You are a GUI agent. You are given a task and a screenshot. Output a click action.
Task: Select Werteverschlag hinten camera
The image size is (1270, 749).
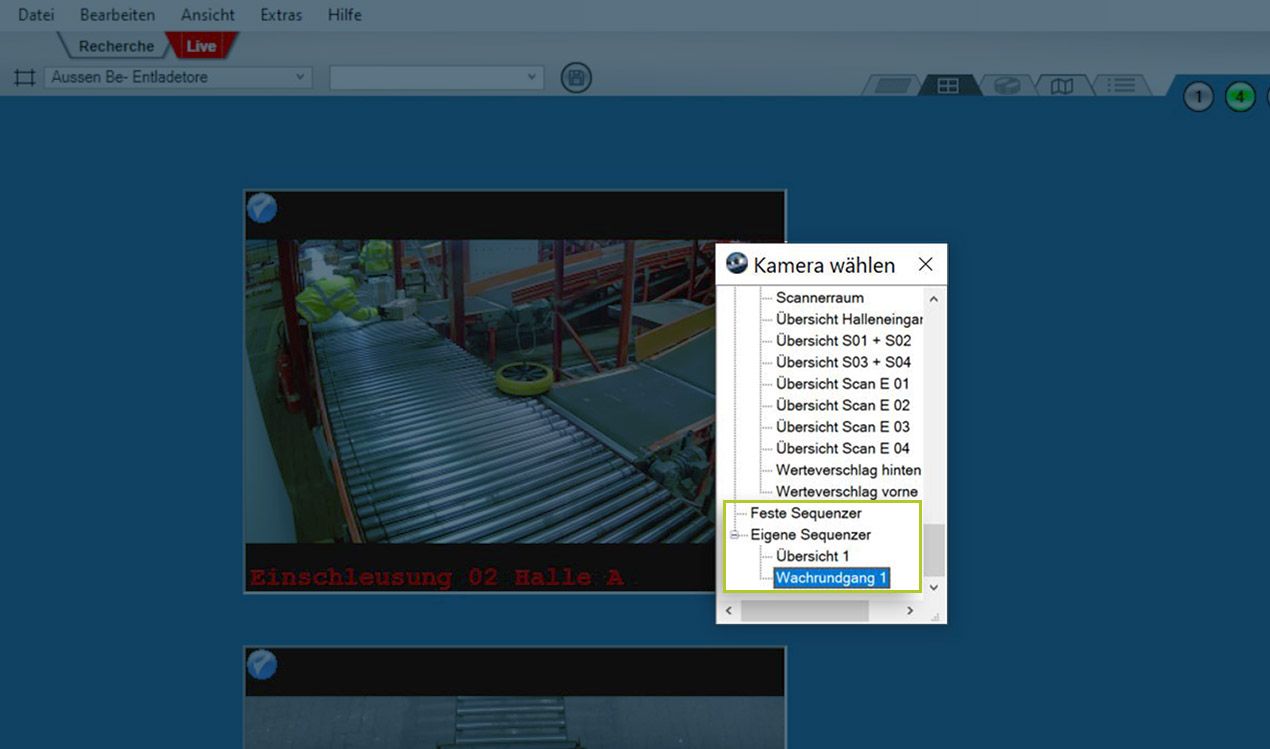click(x=848, y=470)
